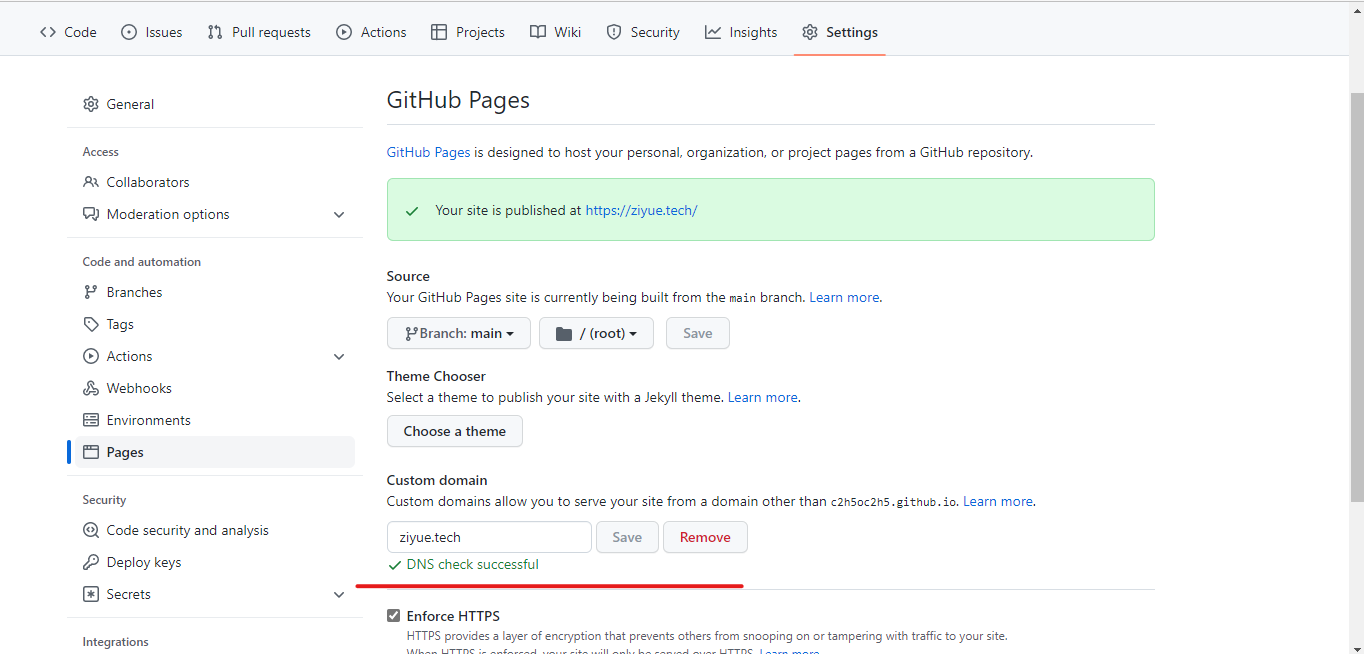Click the Choose a theme button

[455, 431]
